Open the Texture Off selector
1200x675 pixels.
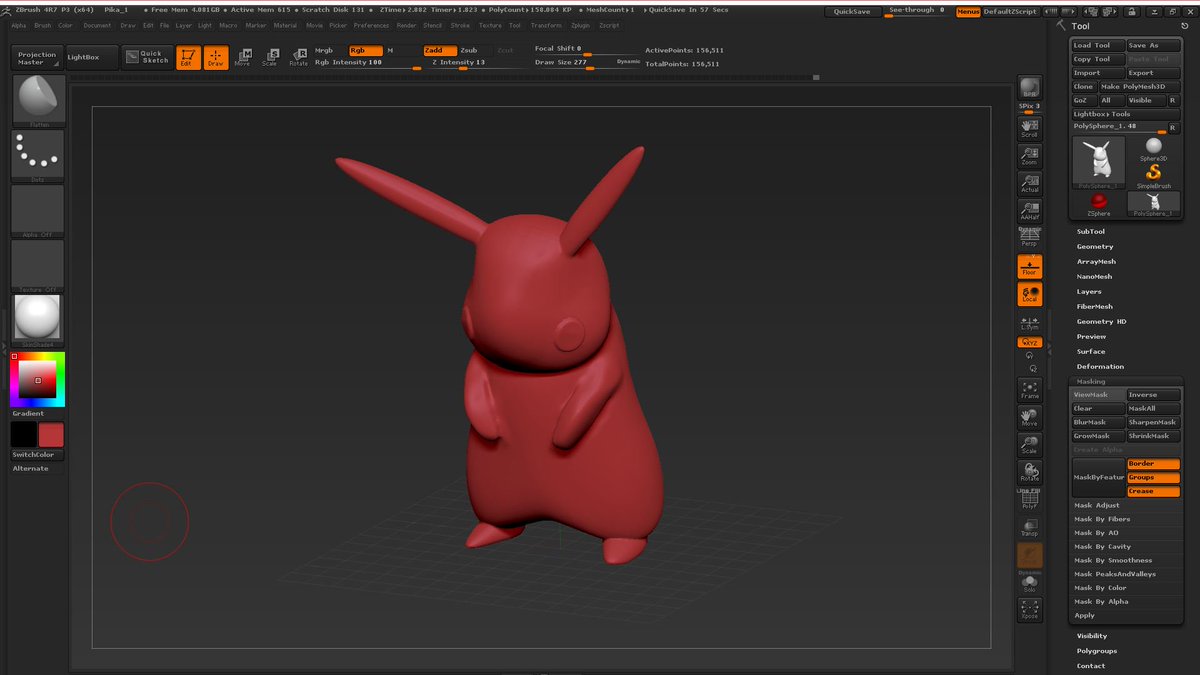(38, 266)
